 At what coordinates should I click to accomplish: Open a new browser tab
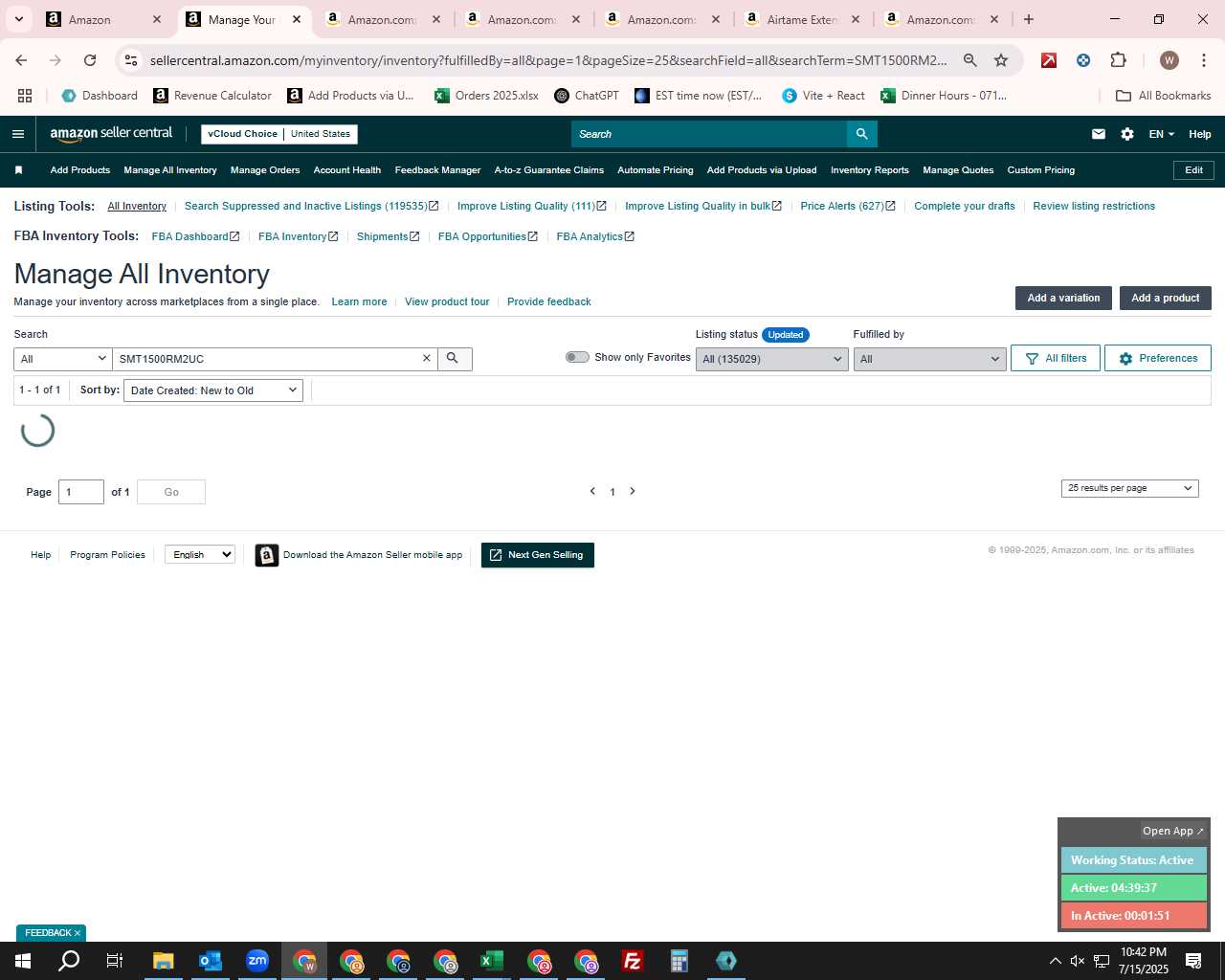point(1029,19)
